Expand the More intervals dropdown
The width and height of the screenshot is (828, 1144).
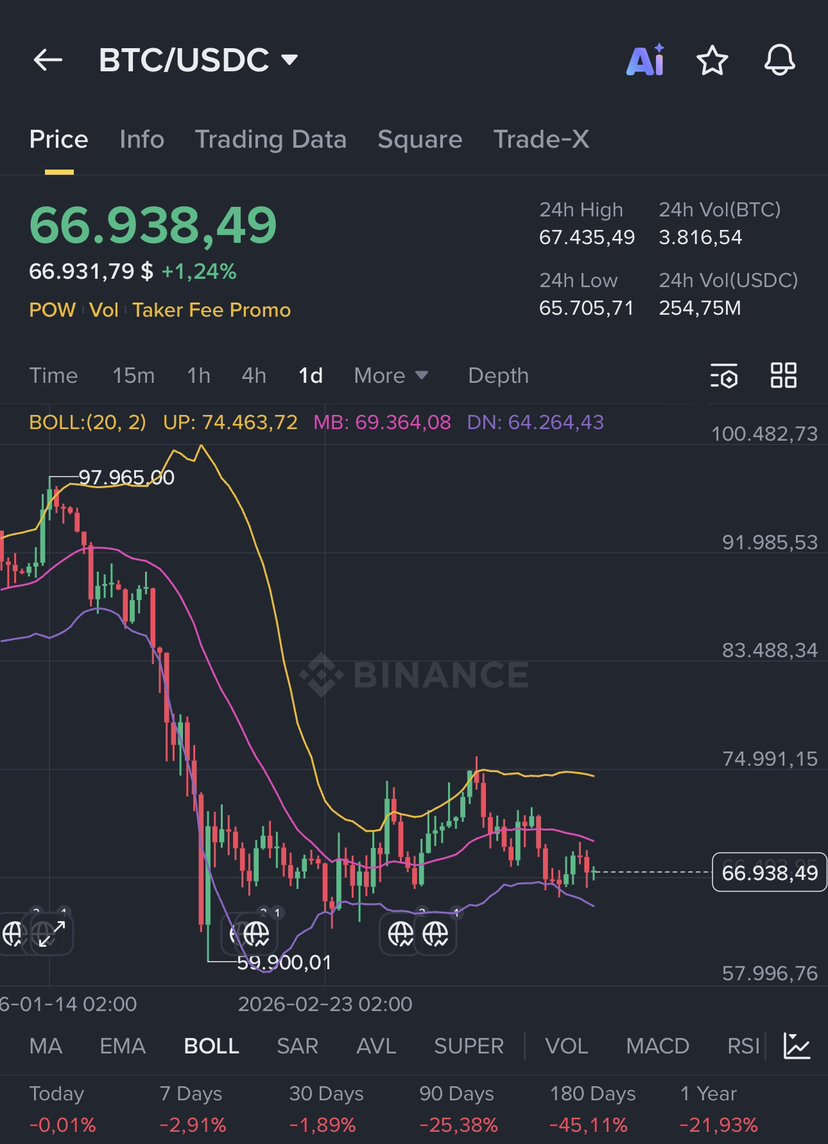pos(391,376)
